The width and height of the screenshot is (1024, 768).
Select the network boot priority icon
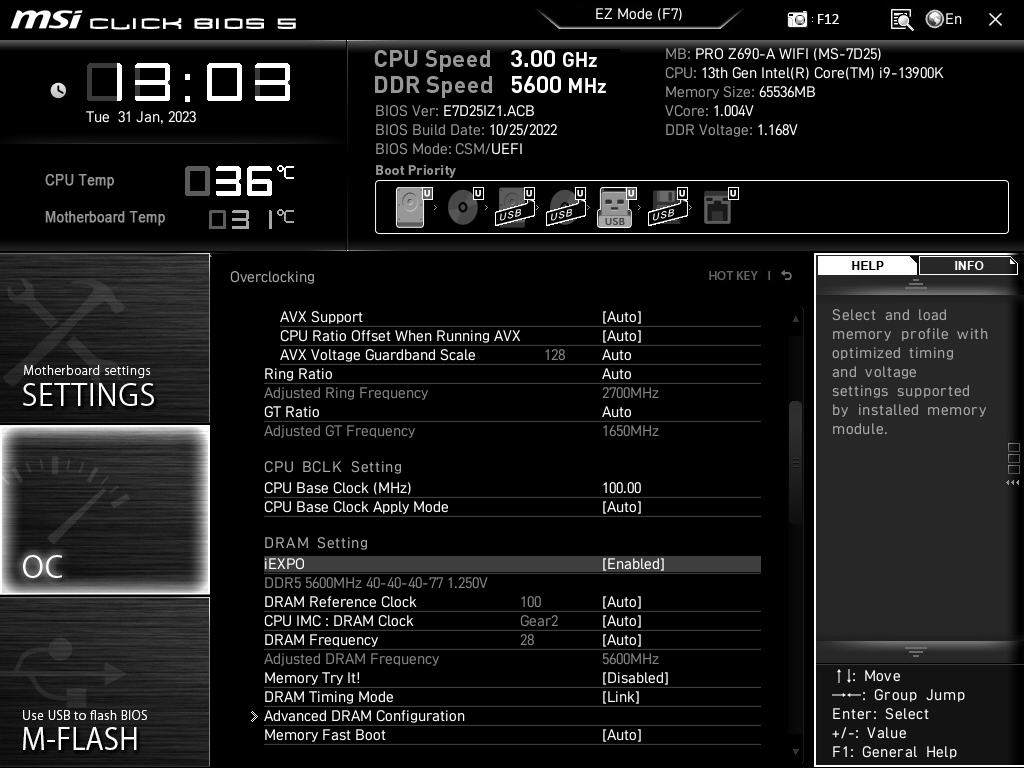click(720, 207)
